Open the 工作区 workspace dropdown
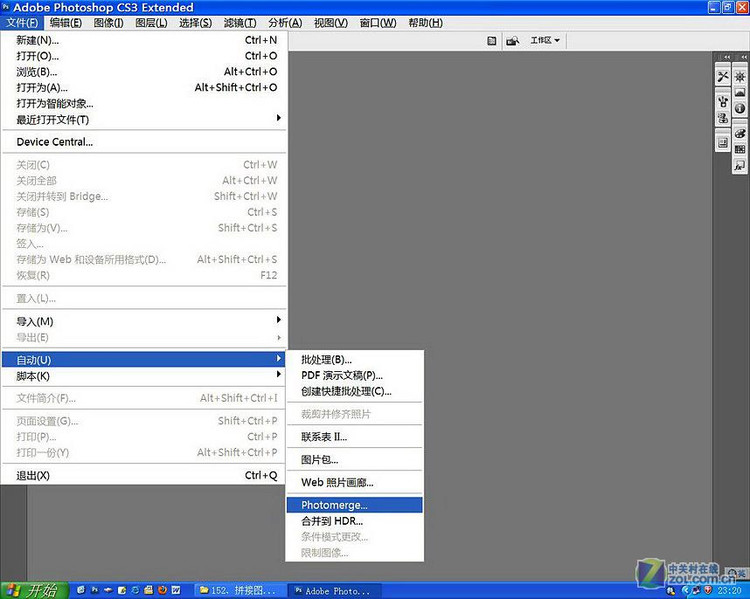 pos(545,41)
